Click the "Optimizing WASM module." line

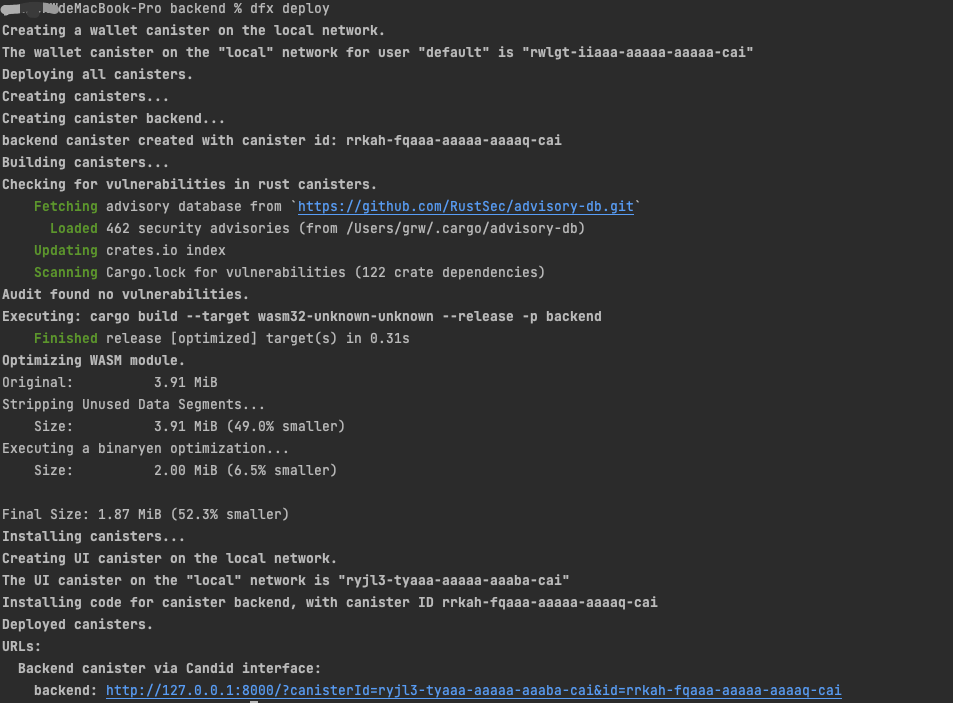coord(93,360)
